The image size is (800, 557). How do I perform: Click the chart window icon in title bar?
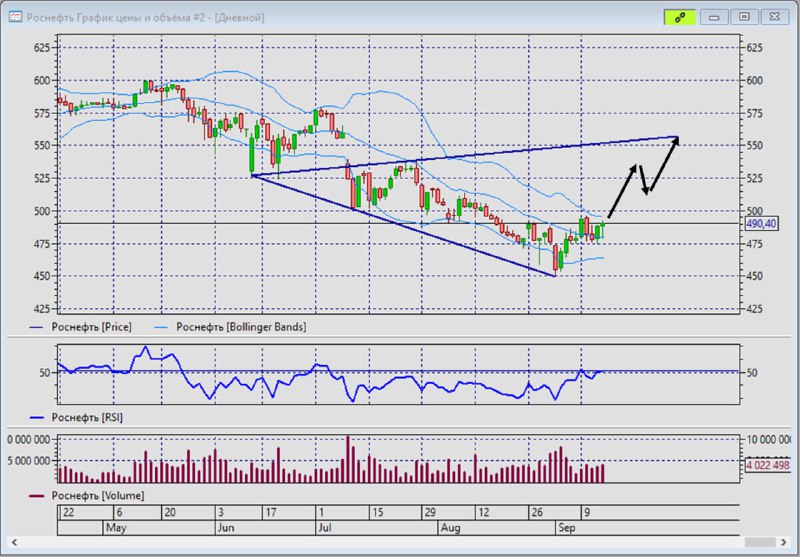tap(16, 17)
